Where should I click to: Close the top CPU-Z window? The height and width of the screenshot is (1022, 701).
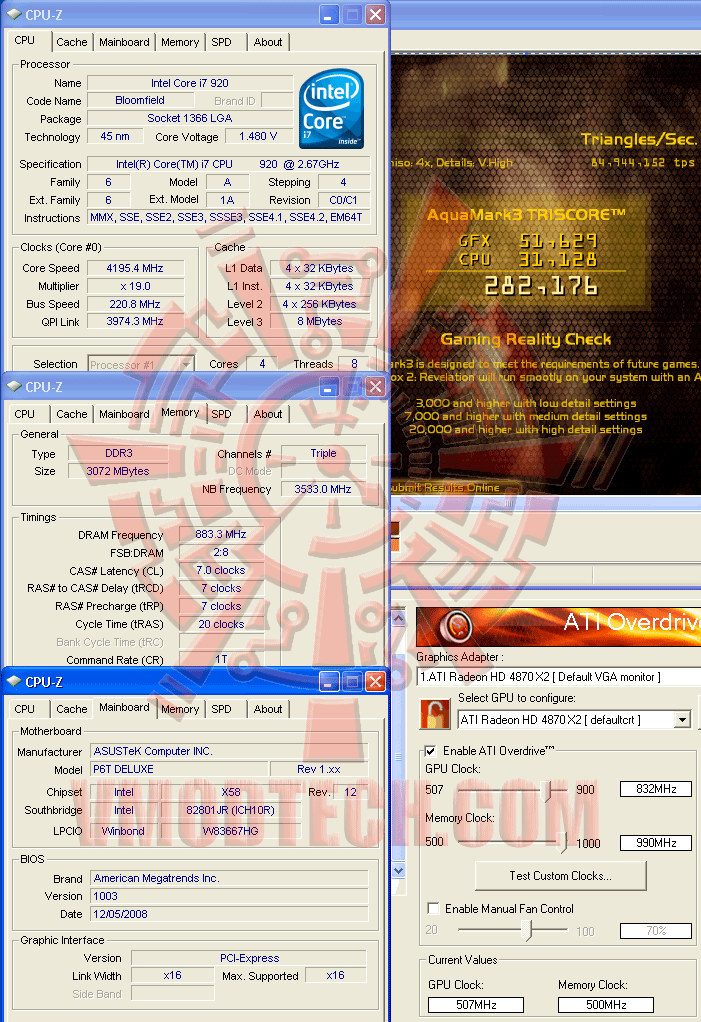(x=375, y=14)
